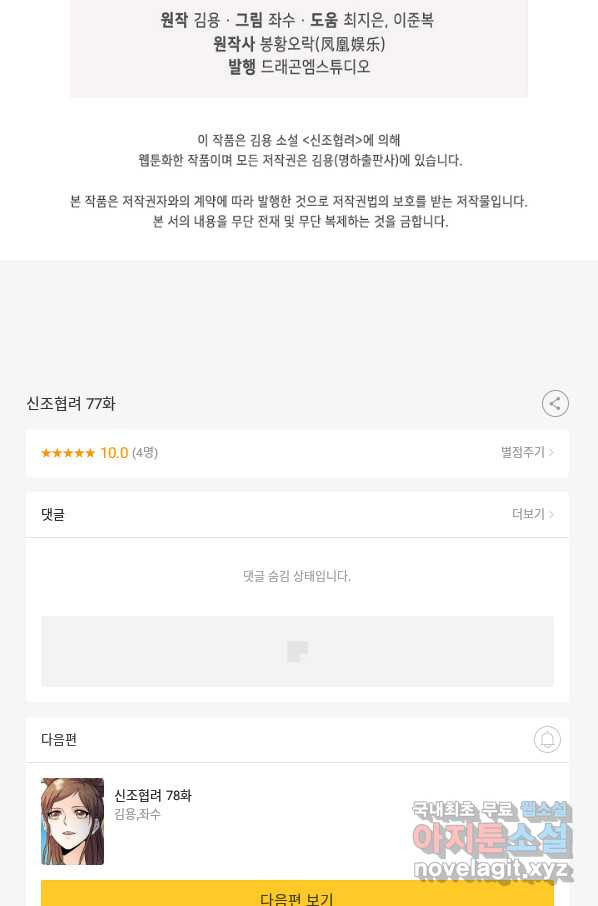Click the novelagit.xyz watermark logo
The image size is (598, 906).
(492, 869)
